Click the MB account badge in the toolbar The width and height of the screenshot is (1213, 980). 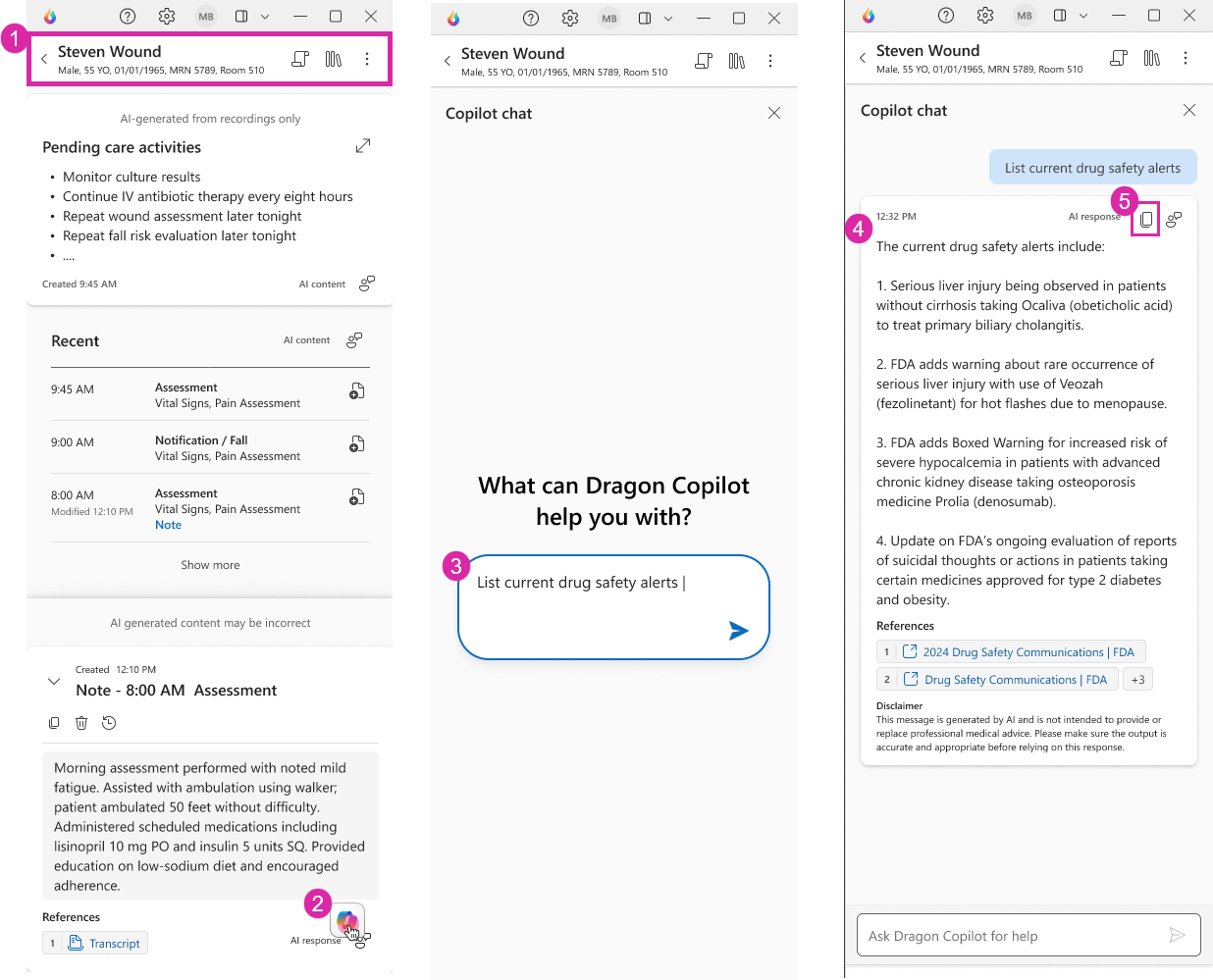(x=205, y=16)
